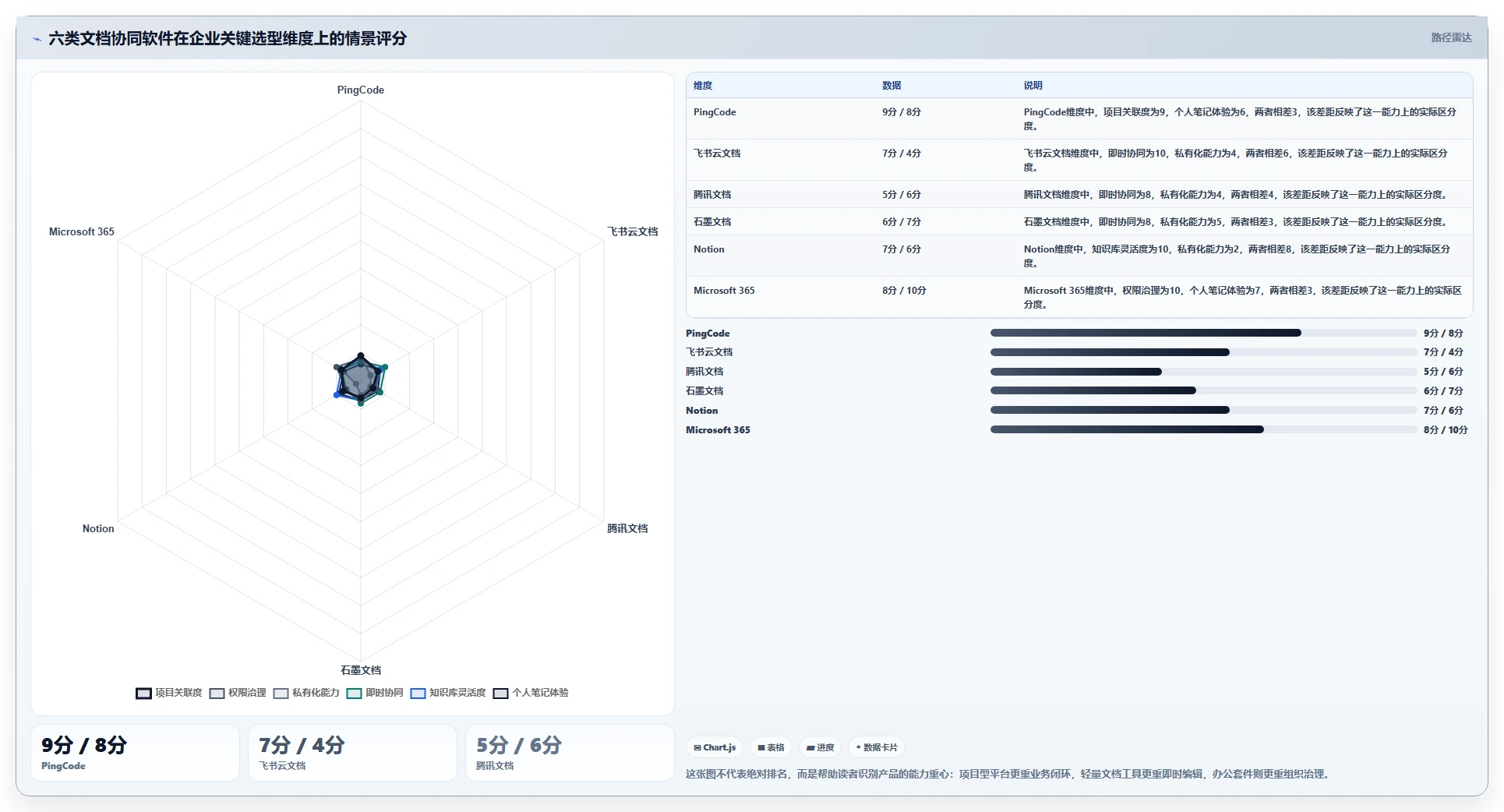The image size is (1504, 812).
Task: Select the 飞书云文档 cell in the table
Action: [x=717, y=154]
